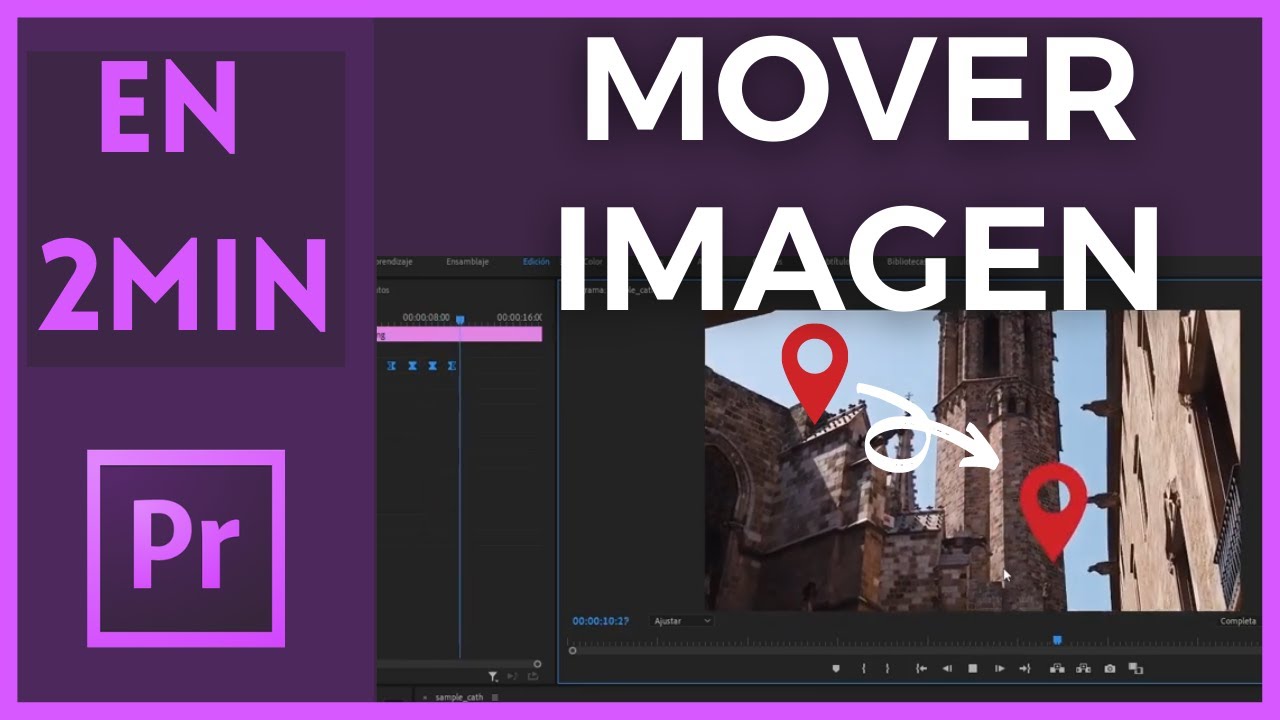This screenshot has height=720, width=1280.
Task: Add a marker in the Program monitor
Action: tap(836, 668)
